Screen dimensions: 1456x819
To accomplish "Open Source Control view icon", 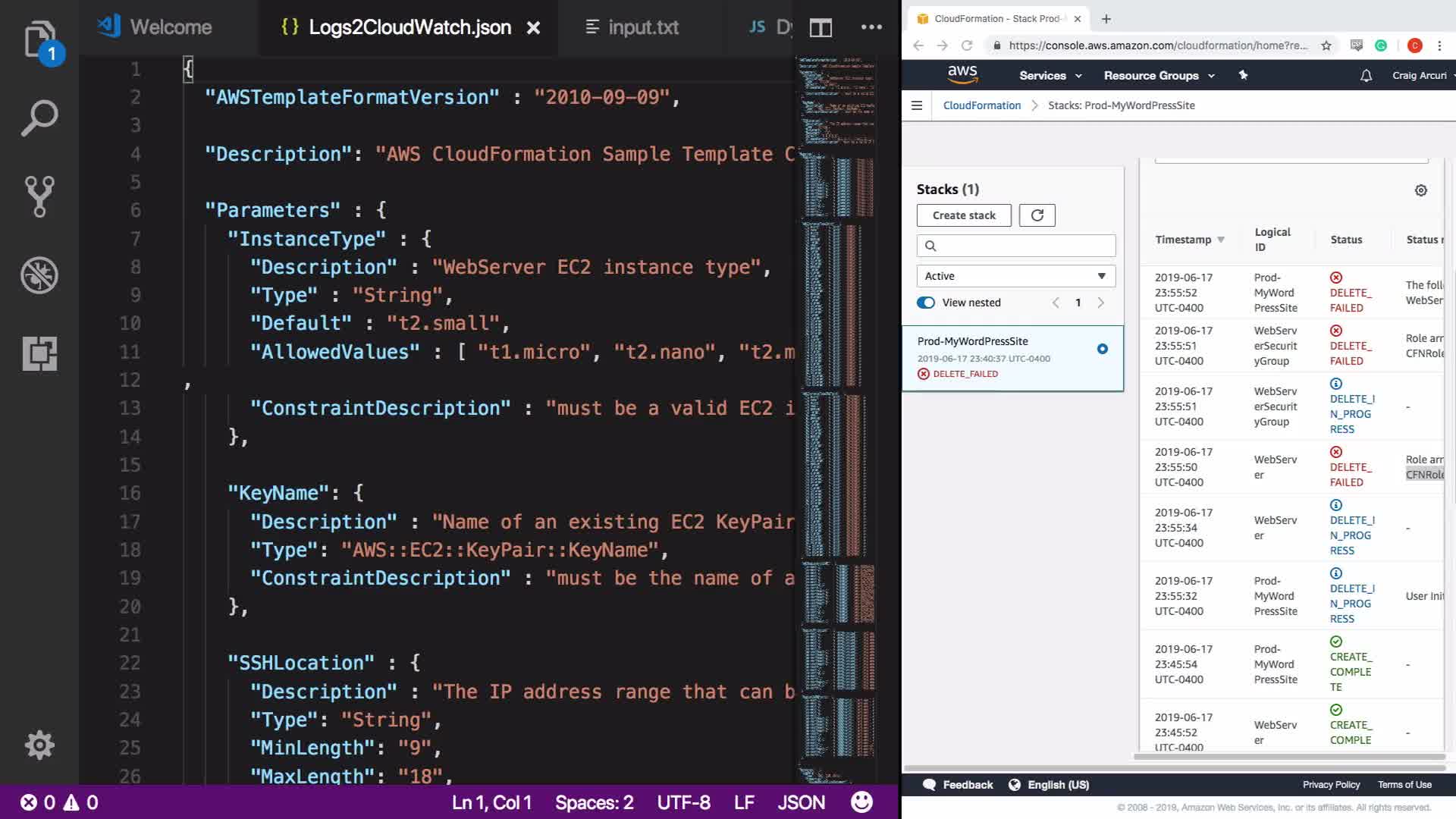I will (39, 196).
